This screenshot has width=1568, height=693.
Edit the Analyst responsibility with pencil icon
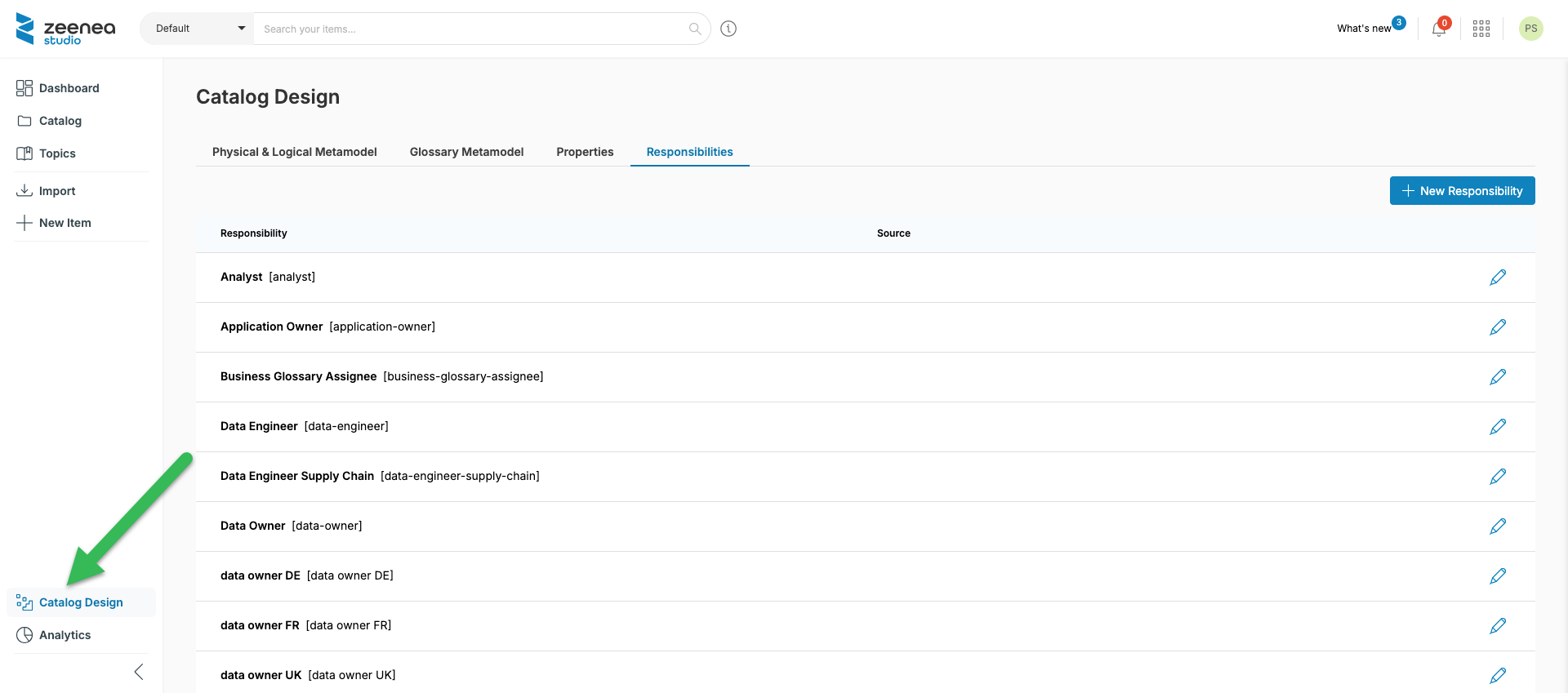tap(1497, 278)
